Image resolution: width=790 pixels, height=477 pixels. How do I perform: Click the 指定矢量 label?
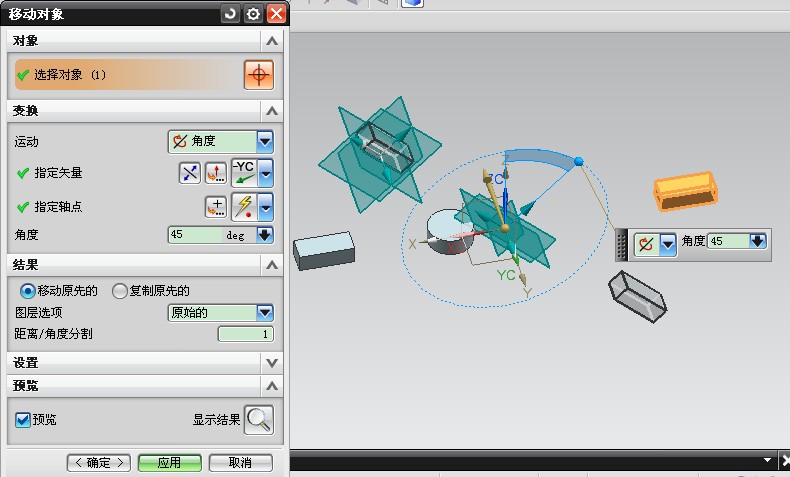[58, 173]
